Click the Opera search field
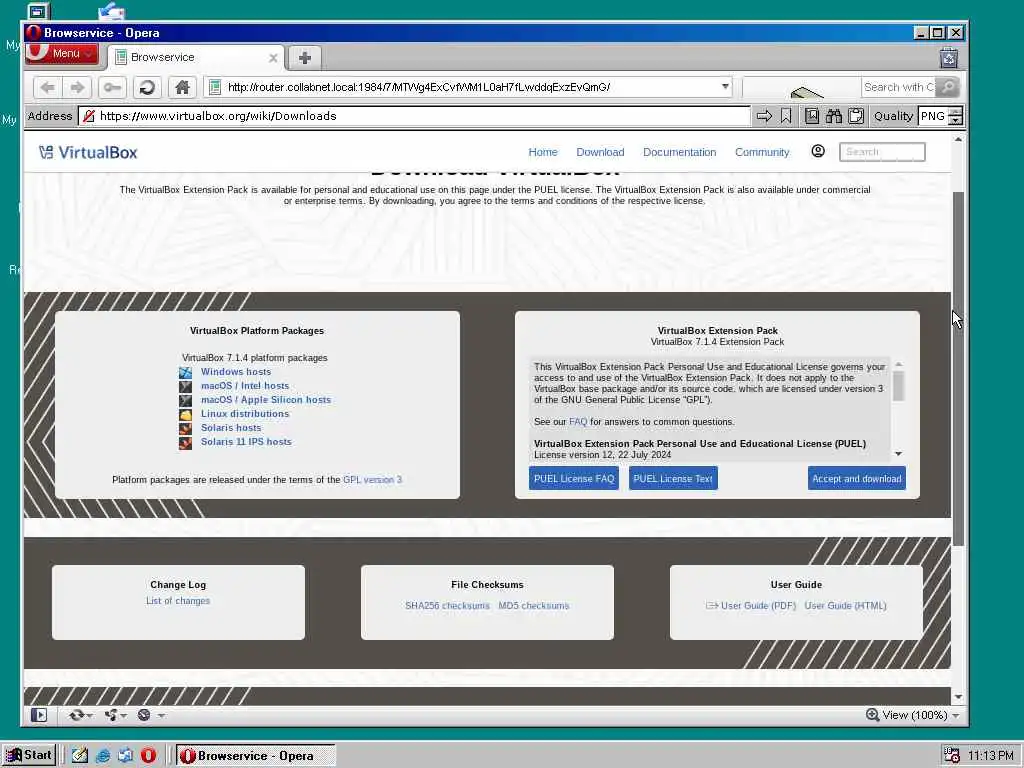The width and height of the screenshot is (1024, 768). [897, 87]
